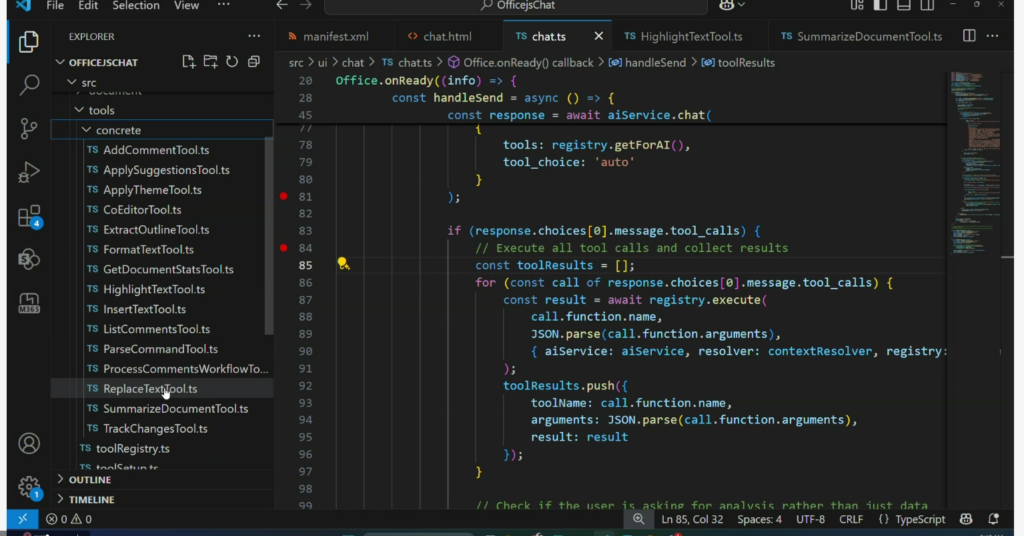The width and height of the screenshot is (1024, 536).
Task: Expand the OUTLINE section
Action: [90, 480]
